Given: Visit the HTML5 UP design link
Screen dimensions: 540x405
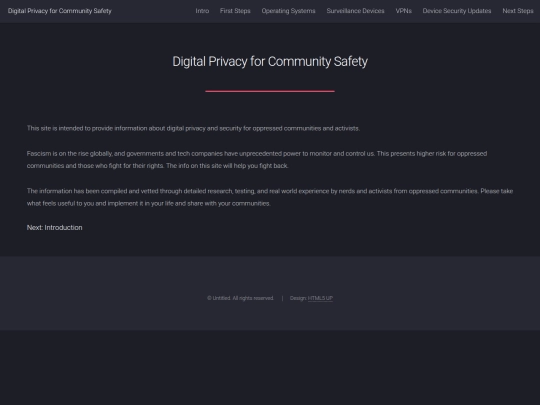Looking at the screenshot, I should pyautogui.click(x=320, y=298).
